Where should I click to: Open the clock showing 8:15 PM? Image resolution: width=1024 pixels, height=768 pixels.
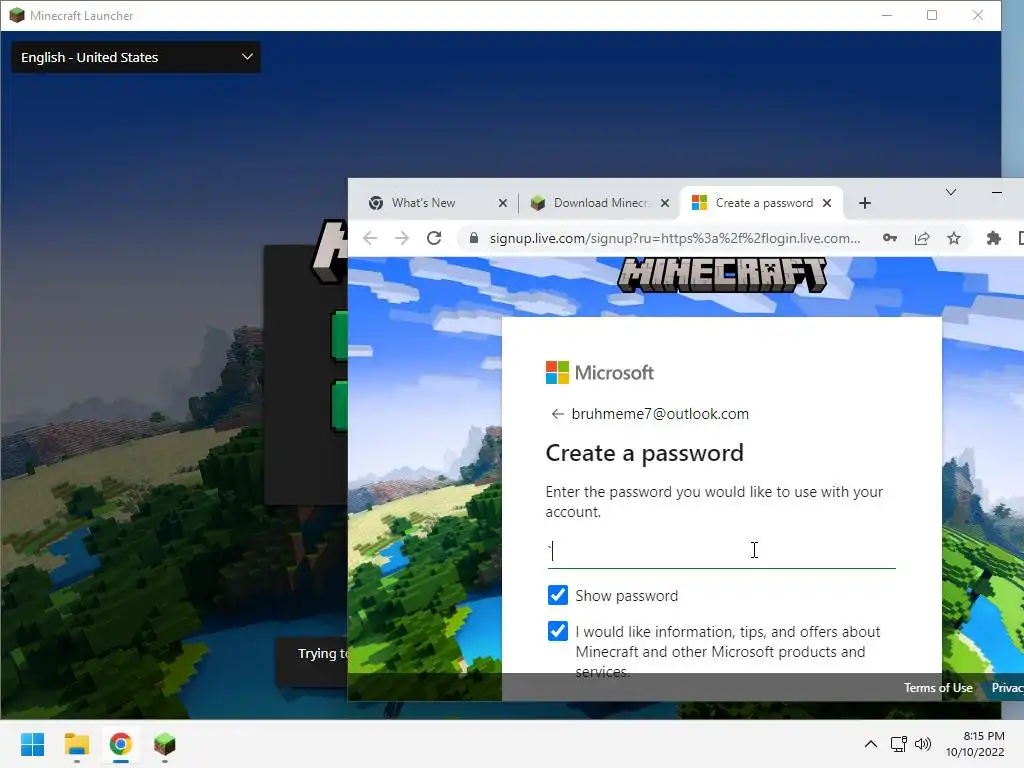point(975,744)
